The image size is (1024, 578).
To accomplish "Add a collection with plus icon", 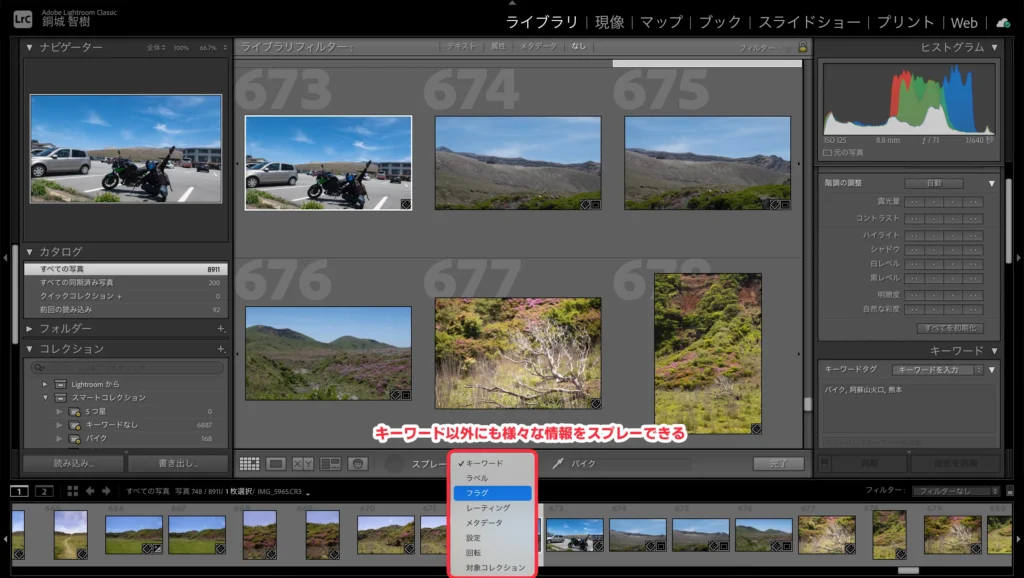I will [221, 349].
